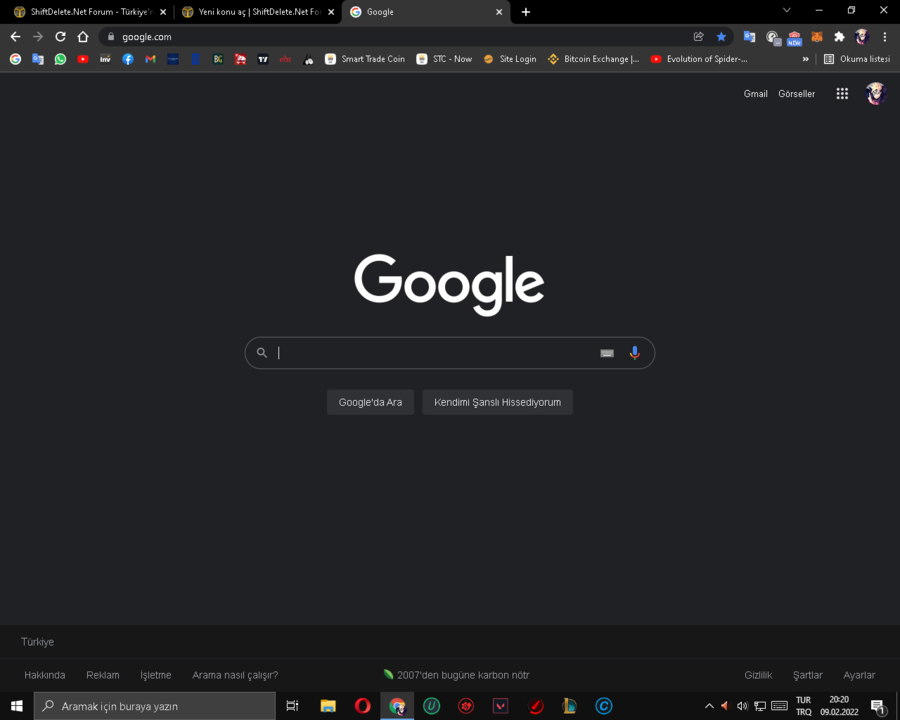This screenshot has width=900, height=720.
Task: Open the MetaMask fox extension
Action: (817, 37)
